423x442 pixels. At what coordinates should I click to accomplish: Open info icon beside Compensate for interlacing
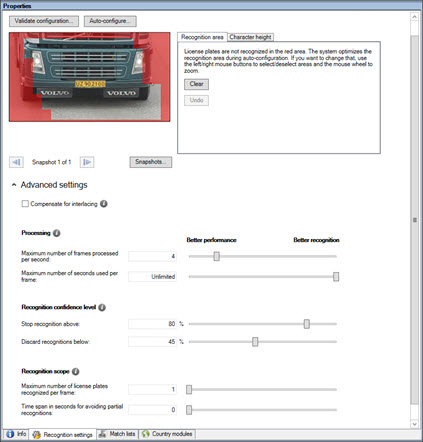click(x=104, y=204)
